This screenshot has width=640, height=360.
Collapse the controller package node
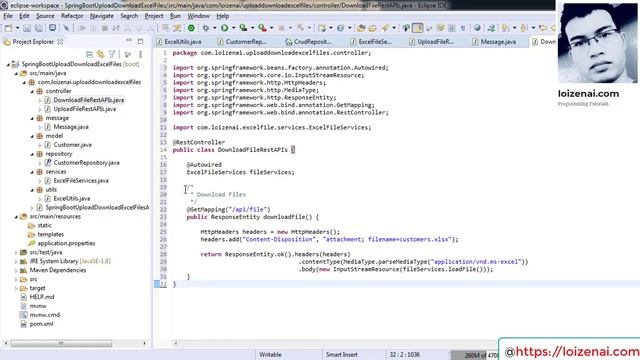click(32, 91)
